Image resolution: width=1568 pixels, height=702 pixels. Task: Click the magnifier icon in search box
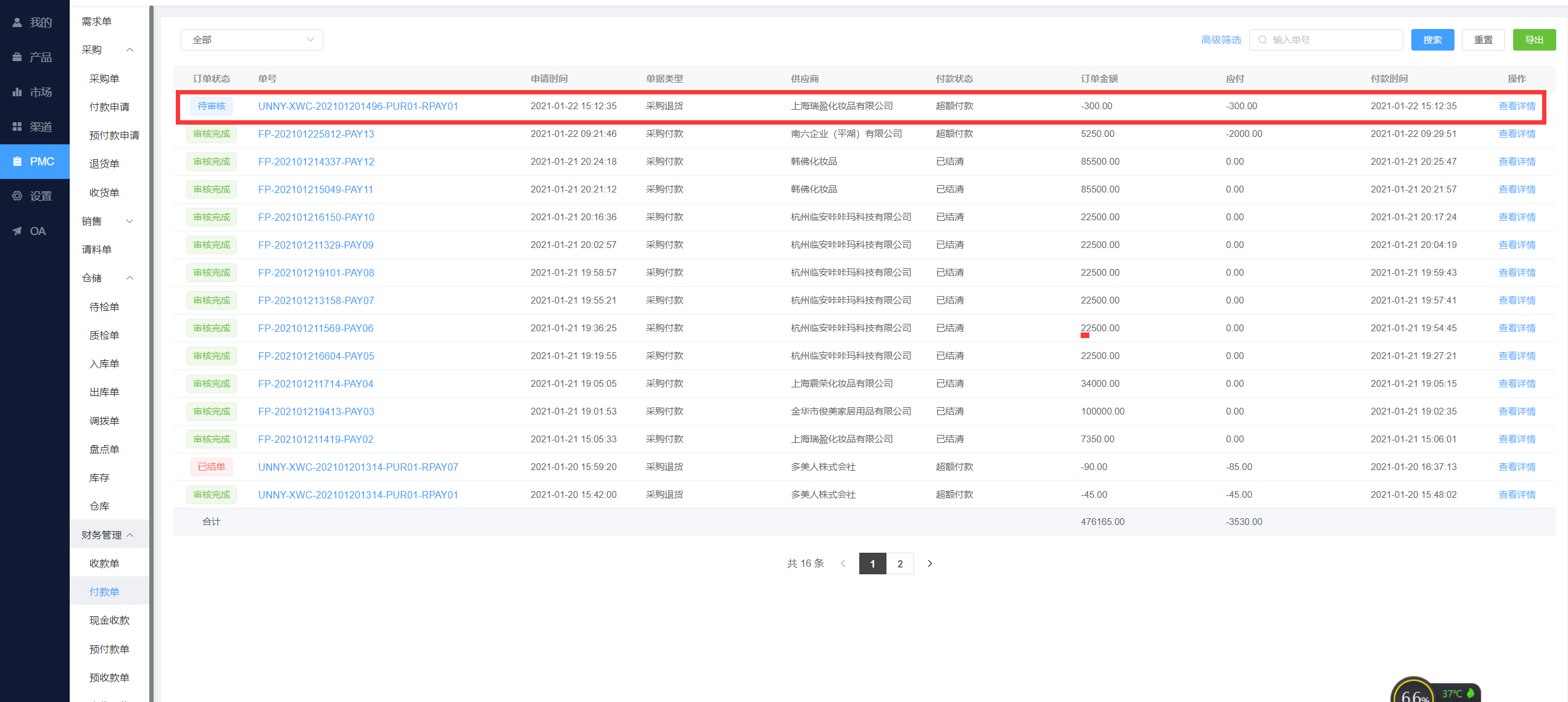(1263, 40)
